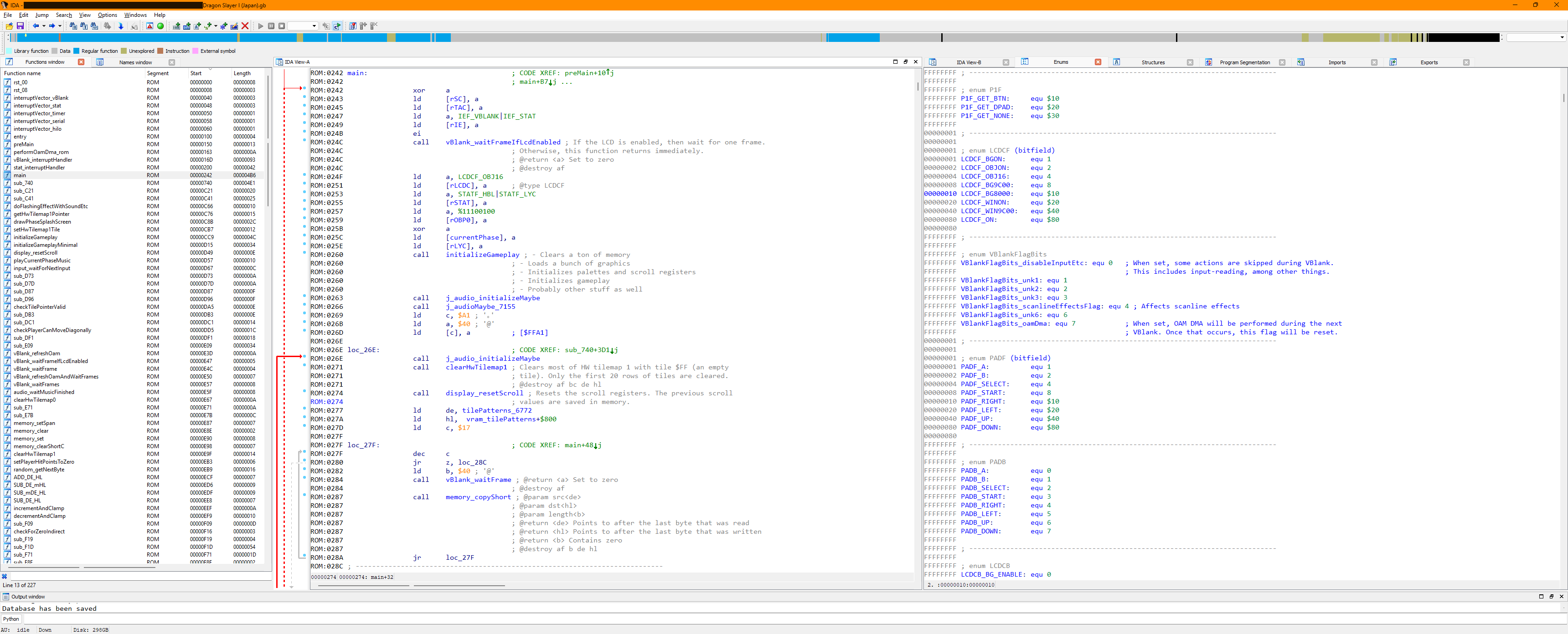Click the highlighted C-with-arrow toolbar icon
The height and width of the screenshot is (634, 1568).
[x=337, y=26]
